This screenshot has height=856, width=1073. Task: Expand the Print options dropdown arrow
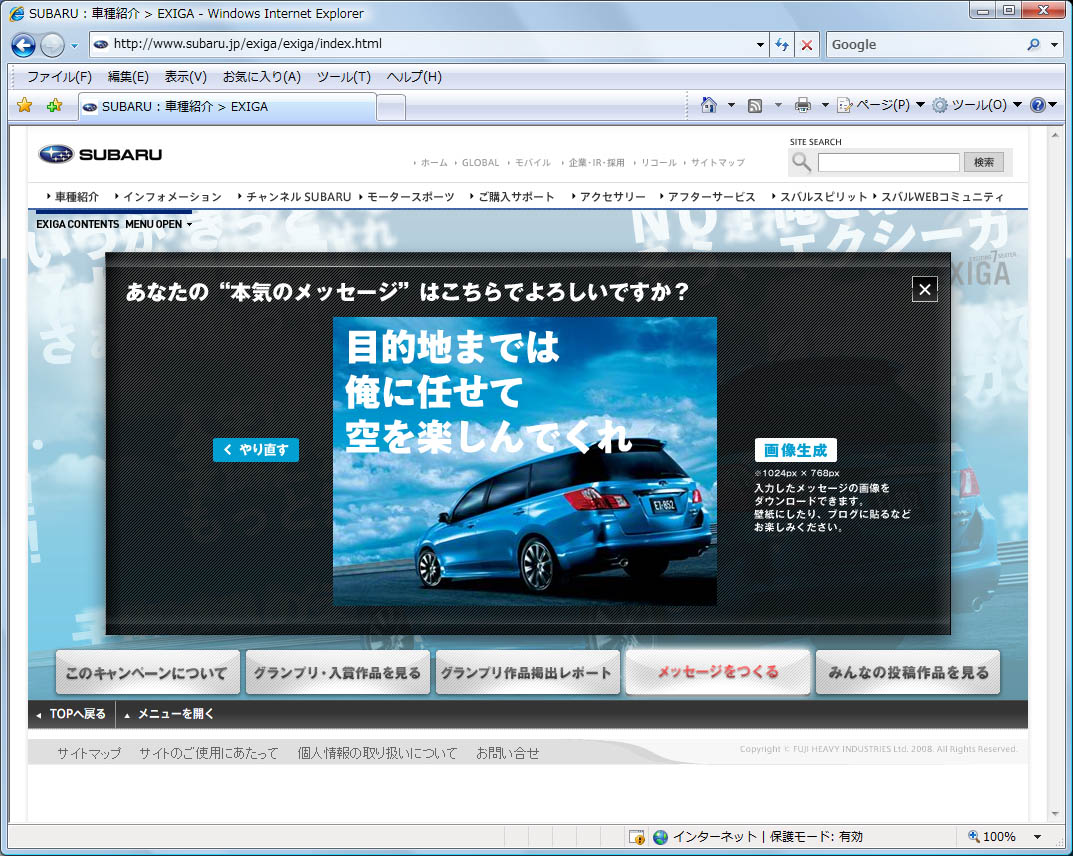(x=825, y=105)
